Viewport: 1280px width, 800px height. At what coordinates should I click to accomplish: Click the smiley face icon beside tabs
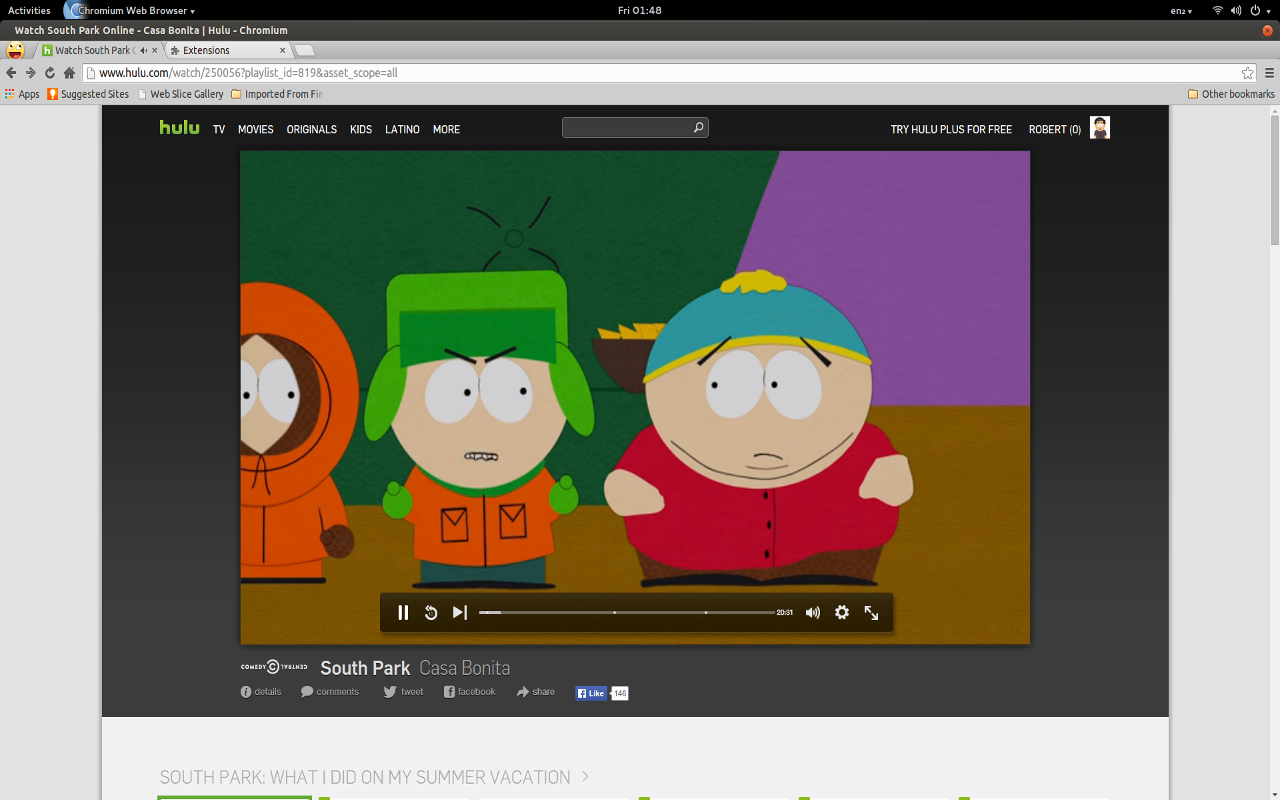[15, 49]
